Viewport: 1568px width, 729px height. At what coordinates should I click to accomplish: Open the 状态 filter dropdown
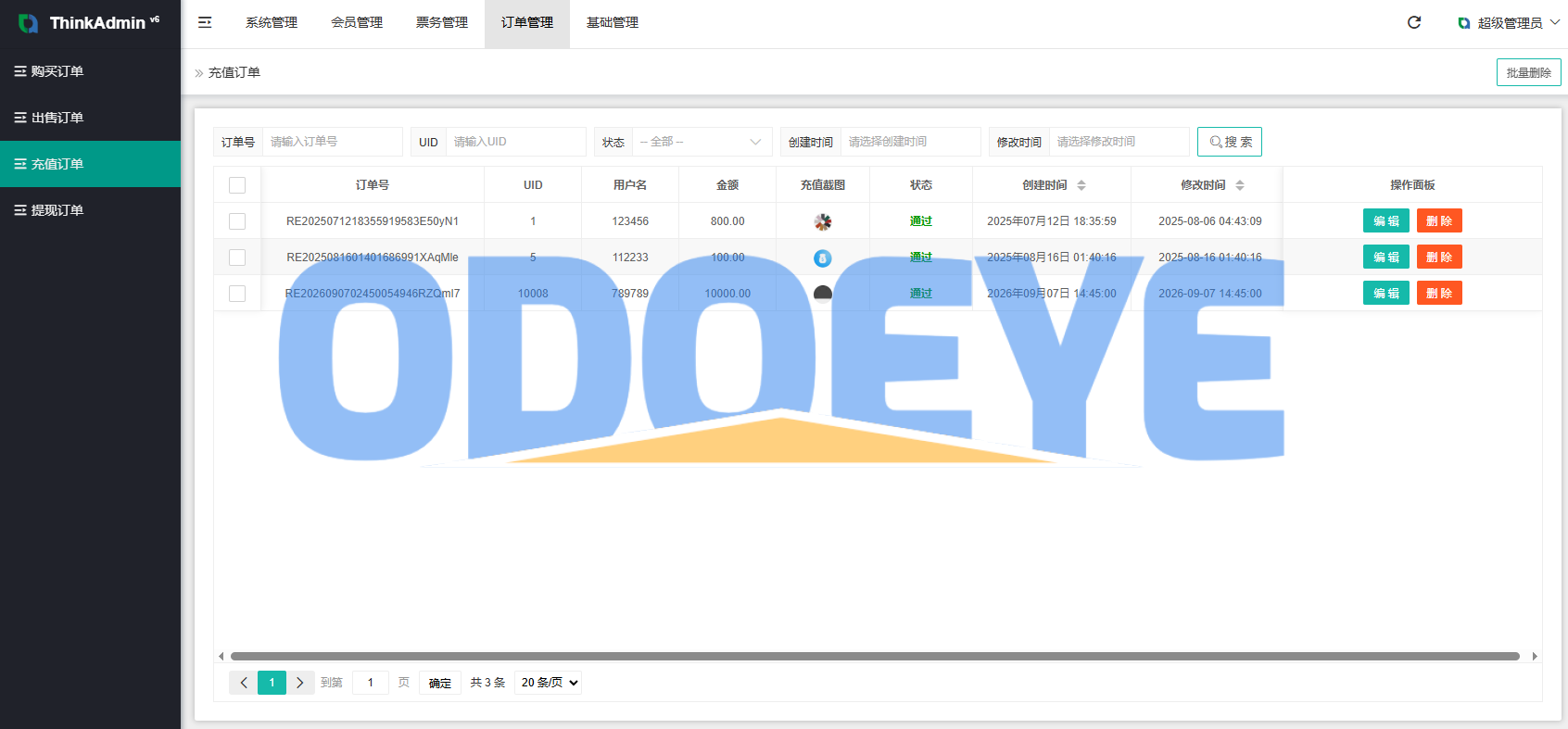click(x=701, y=142)
